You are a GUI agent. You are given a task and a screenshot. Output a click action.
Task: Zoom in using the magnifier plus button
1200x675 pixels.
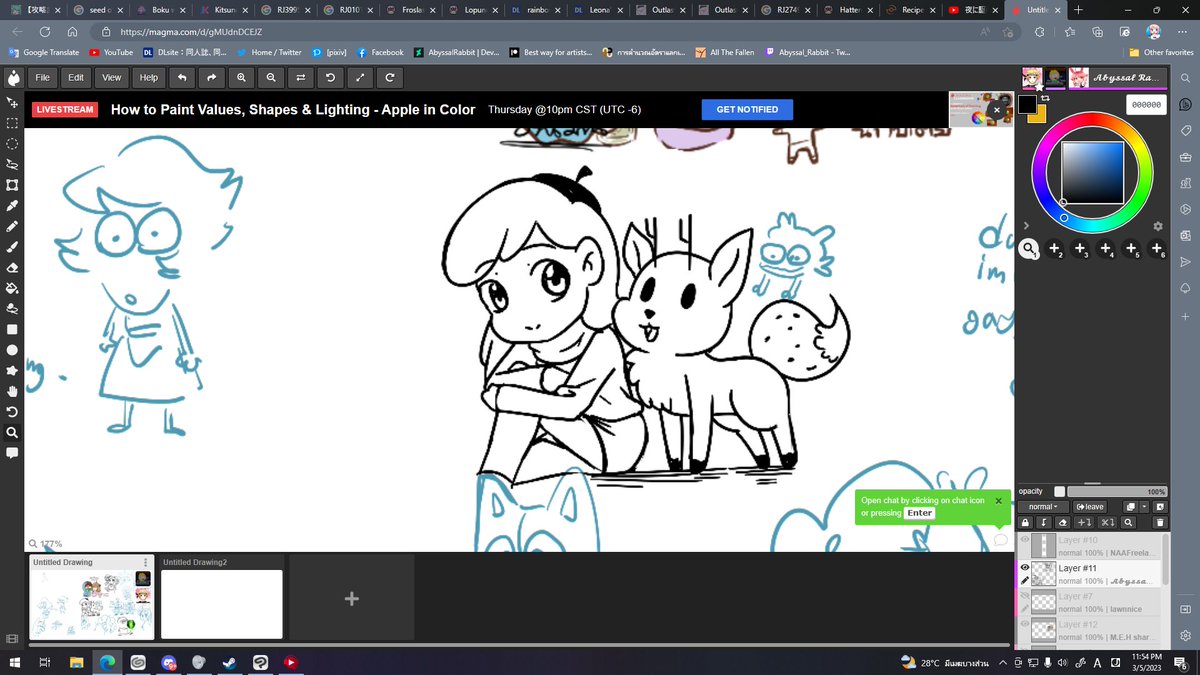point(241,77)
